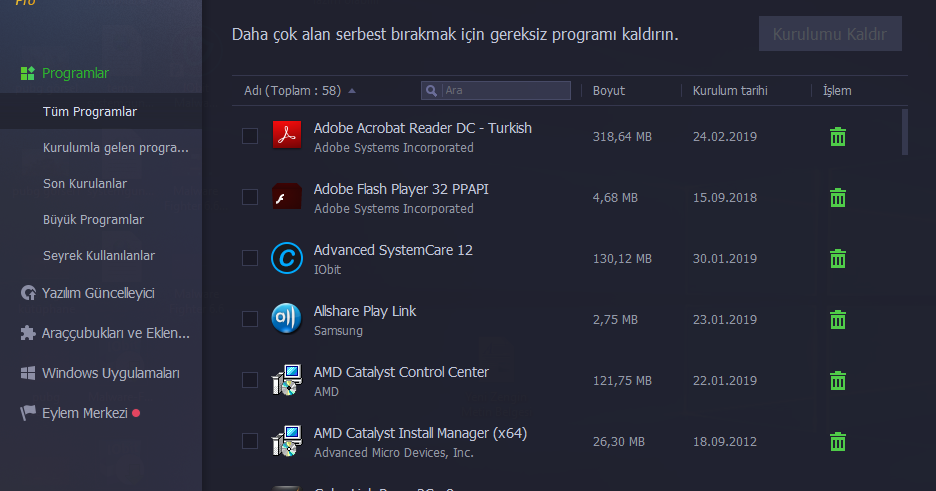The width and height of the screenshot is (936, 491).
Task: Sort by Kurulum tarihi column header
Action: [x=730, y=91]
